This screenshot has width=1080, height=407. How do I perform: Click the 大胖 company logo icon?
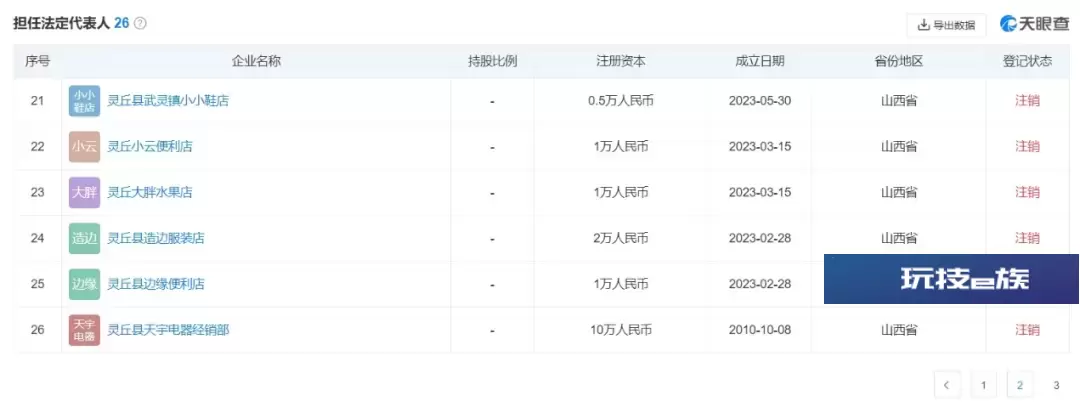[84, 192]
